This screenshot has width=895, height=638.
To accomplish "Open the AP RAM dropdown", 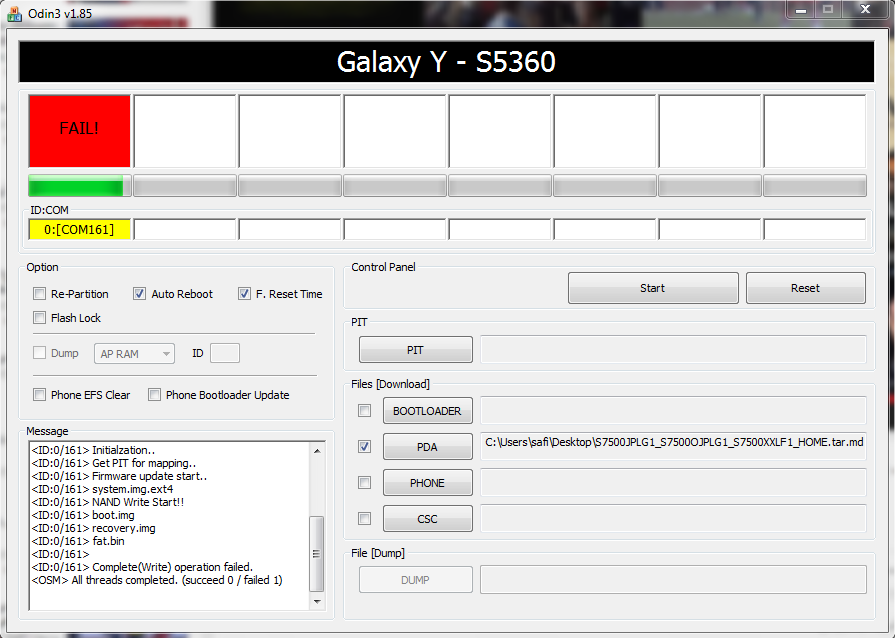I will point(134,354).
